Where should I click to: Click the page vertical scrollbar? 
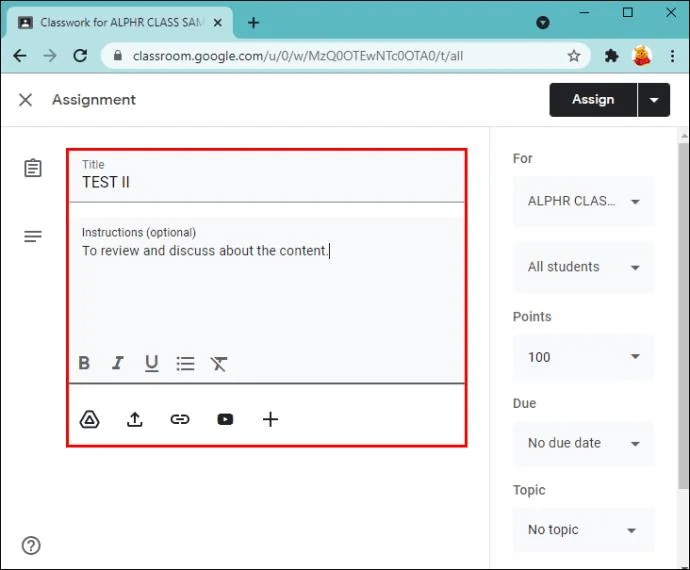click(x=683, y=315)
